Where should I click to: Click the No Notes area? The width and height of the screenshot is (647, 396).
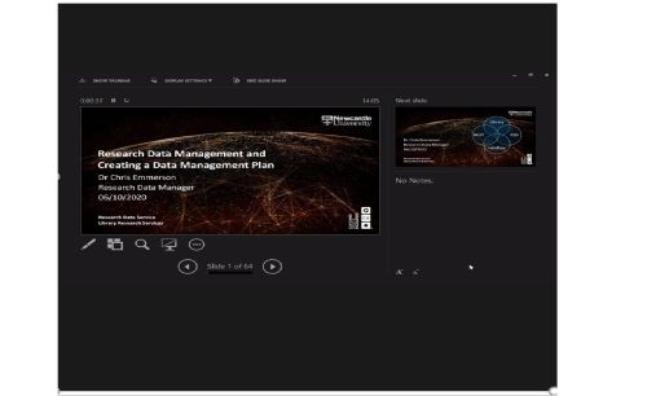pyautogui.click(x=414, y=180)
